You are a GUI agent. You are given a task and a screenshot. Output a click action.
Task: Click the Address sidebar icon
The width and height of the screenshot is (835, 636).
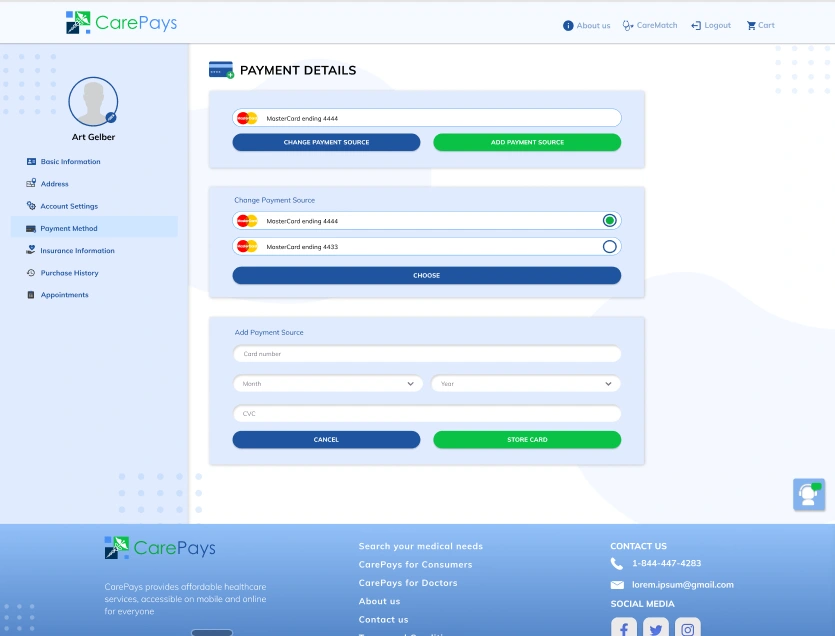tap(31, 183)
